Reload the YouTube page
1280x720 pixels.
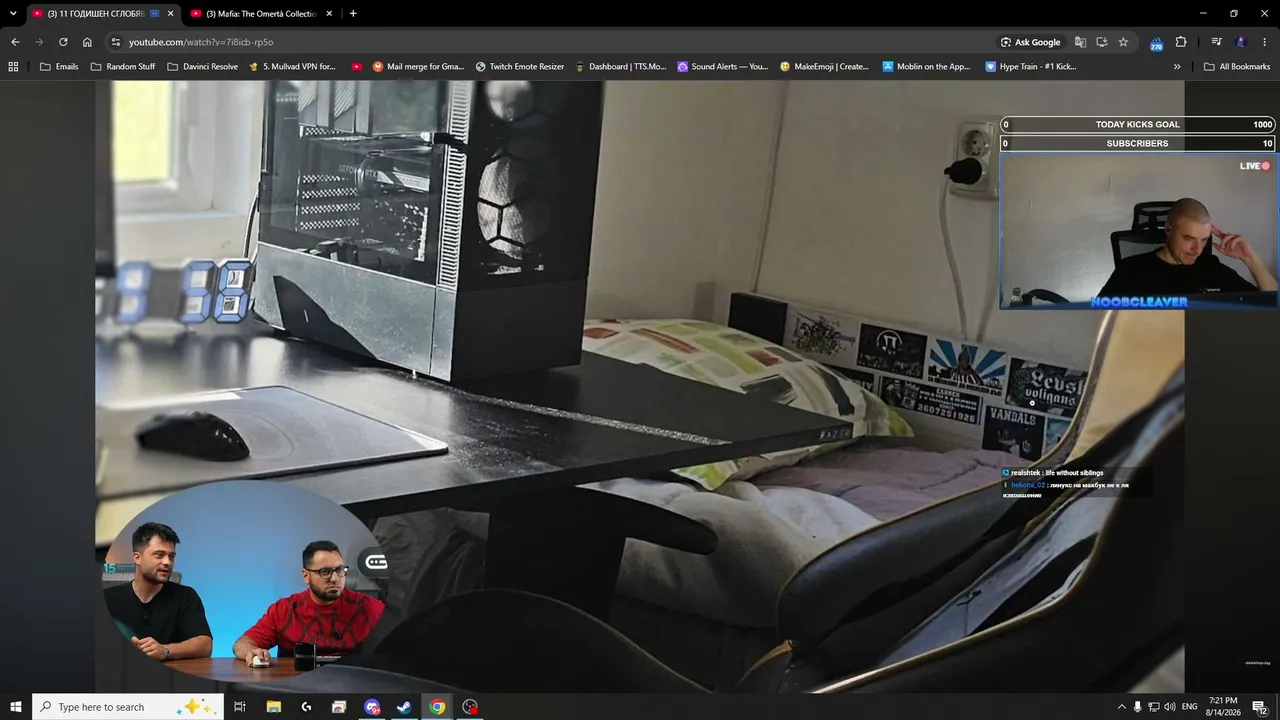click(63, 42)
